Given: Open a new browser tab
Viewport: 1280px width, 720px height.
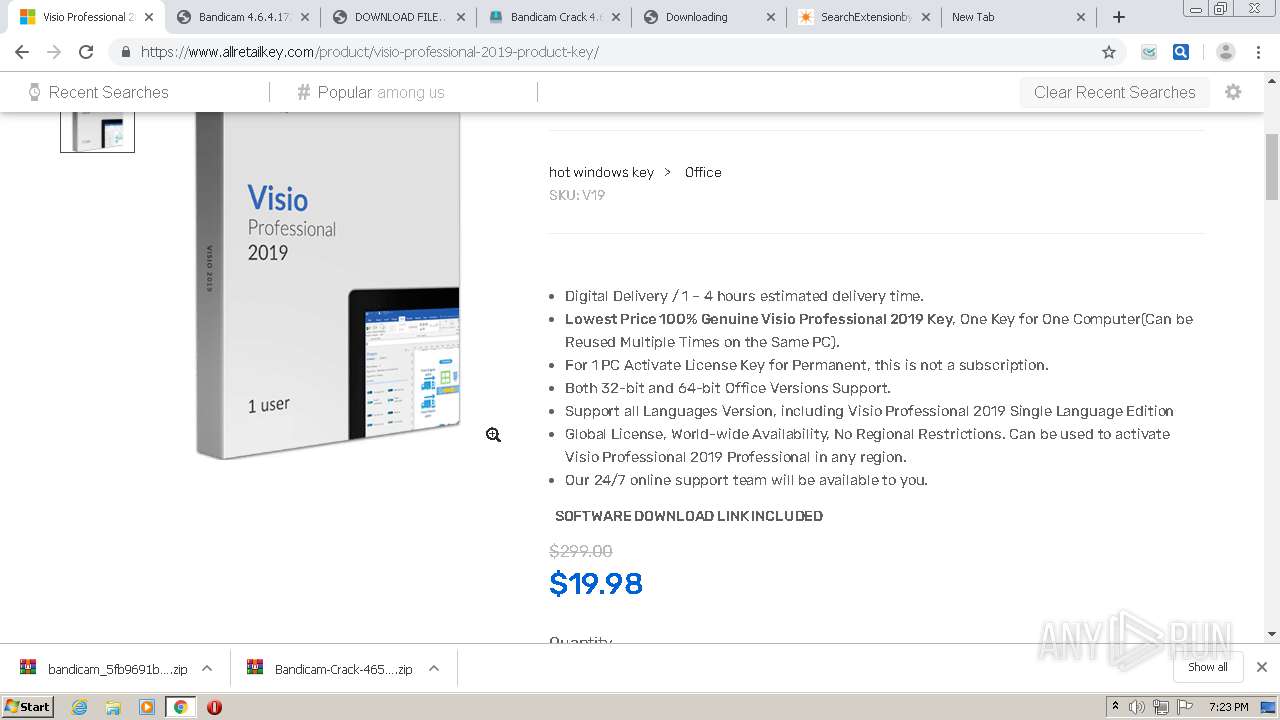Looking at the screenshot, I should [x=1119, y=17].
